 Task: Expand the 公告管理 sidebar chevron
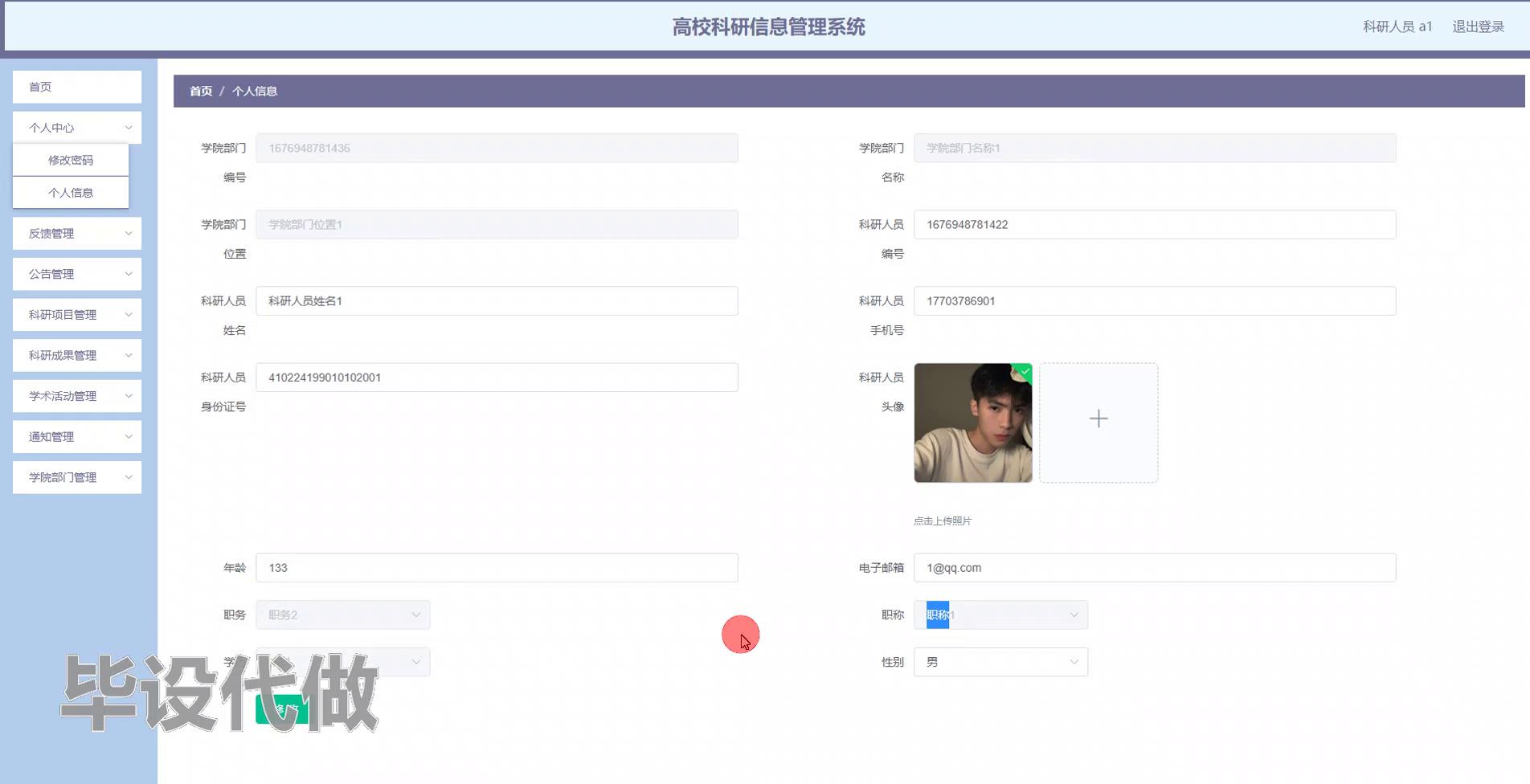click(129, 274)
